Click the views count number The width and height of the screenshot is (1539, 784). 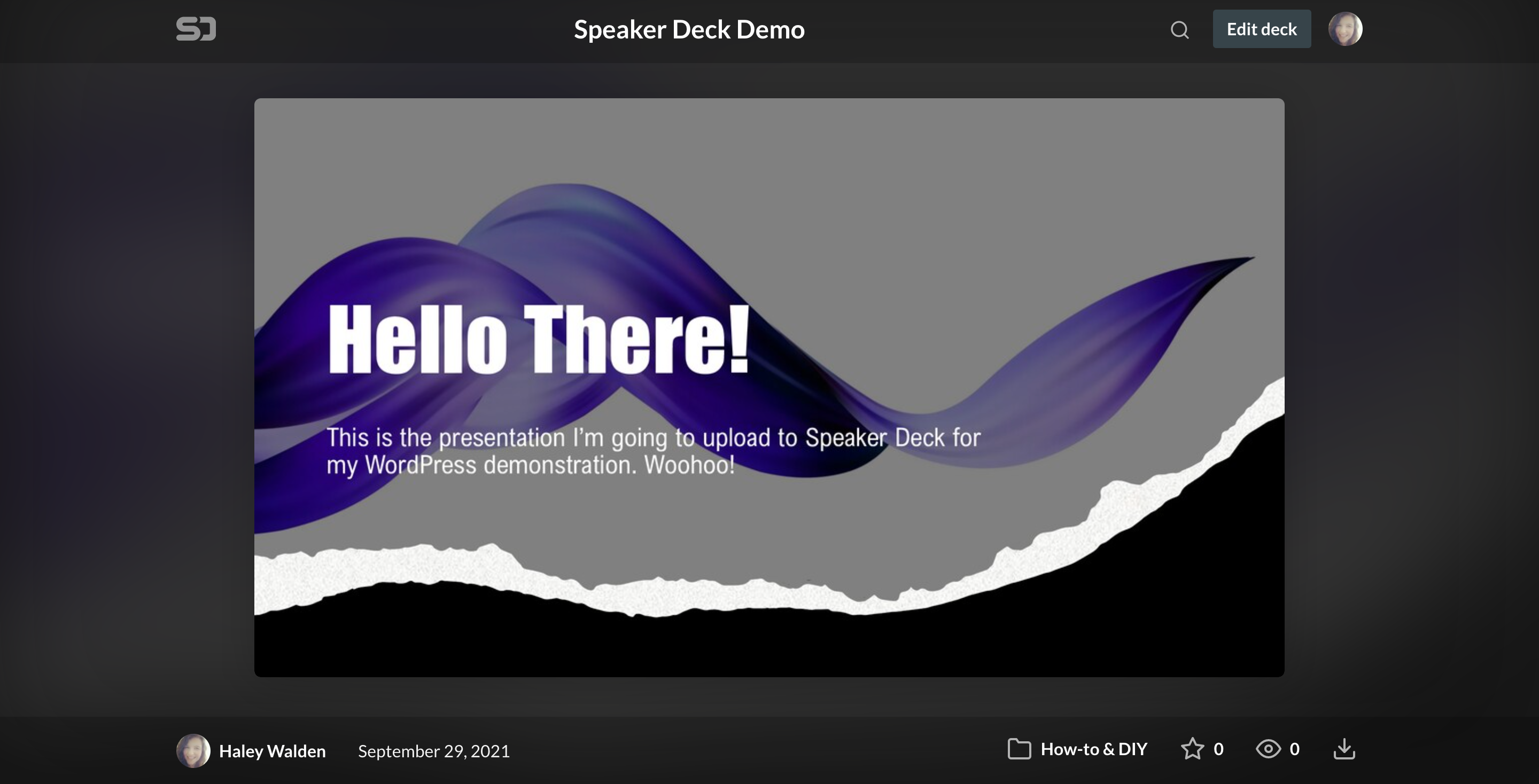tap(1295, 749)
